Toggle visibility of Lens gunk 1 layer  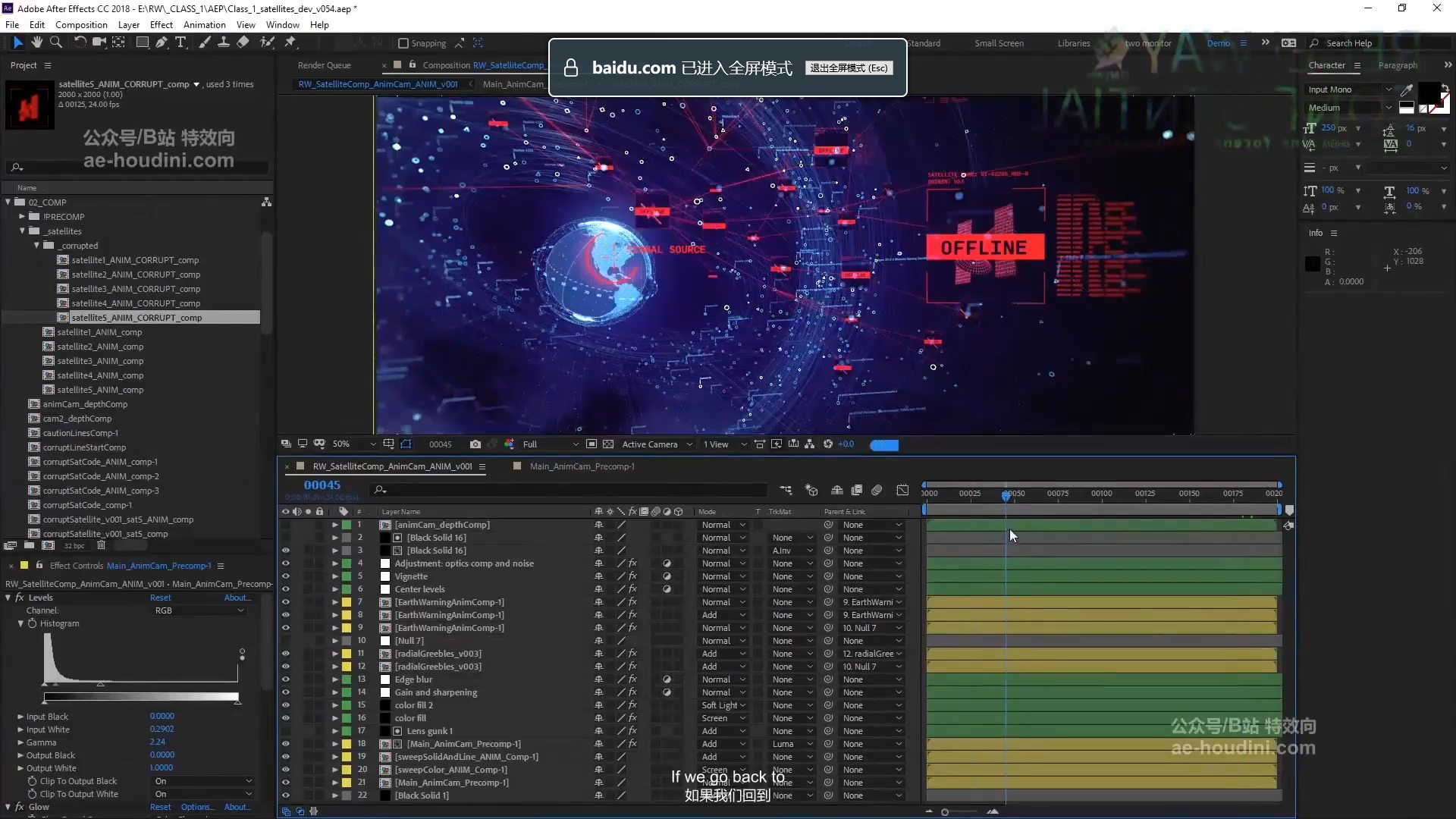tap(286, 731)
